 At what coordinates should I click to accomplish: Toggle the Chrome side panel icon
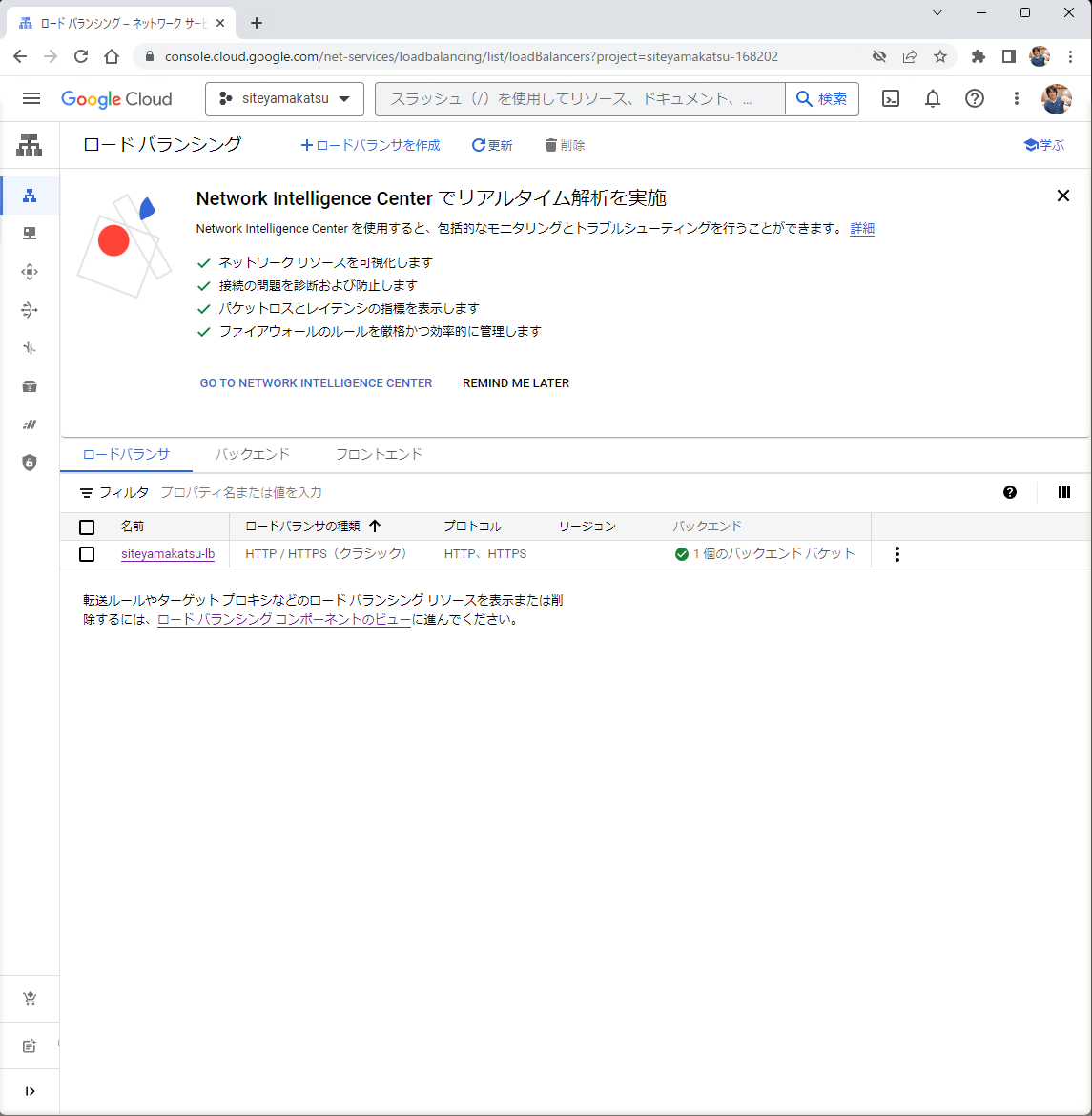1009,56
